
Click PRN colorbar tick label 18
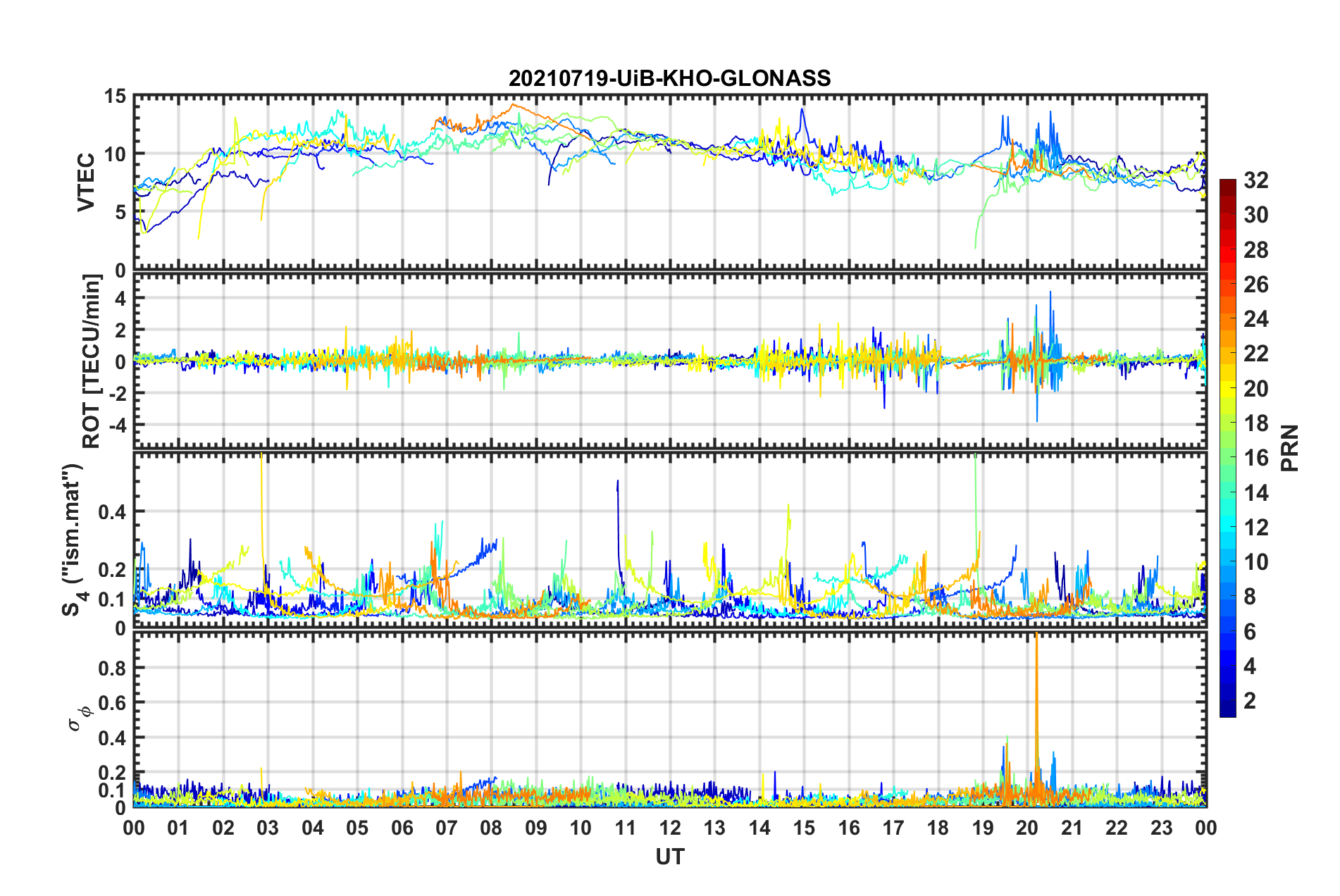point(1255,423)
